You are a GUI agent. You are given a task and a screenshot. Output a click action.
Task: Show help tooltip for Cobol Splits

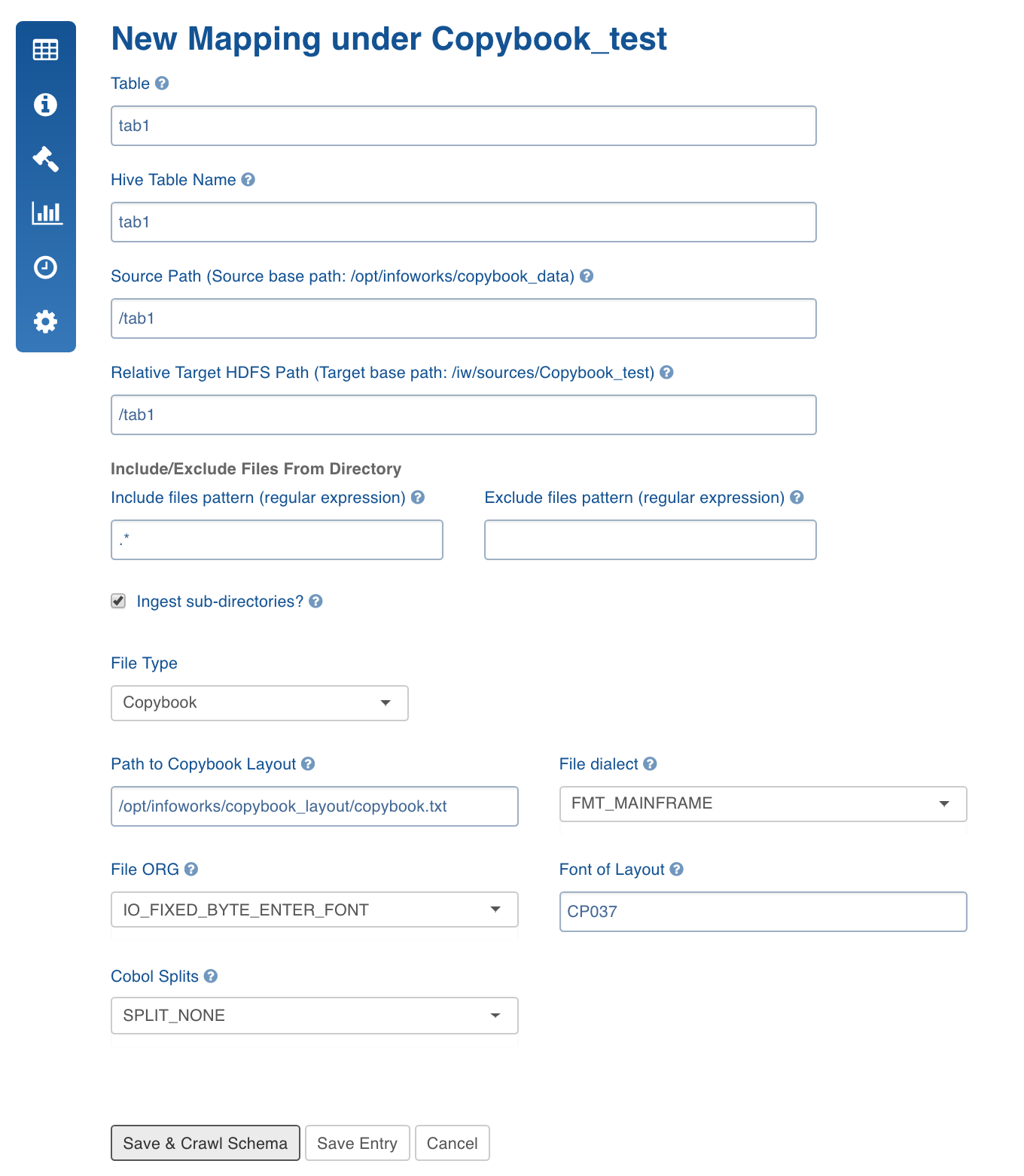click(211, 976)
